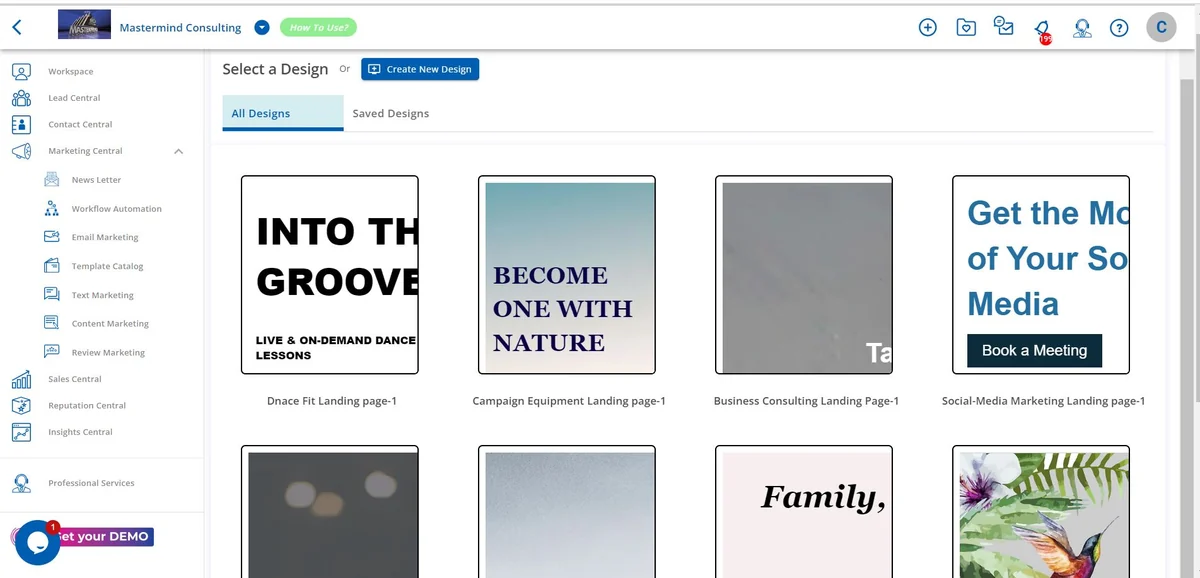The height and width of the screenshot is (578, 1200).
Task: Switch to the All Designs tab
Action: [283, 113]
